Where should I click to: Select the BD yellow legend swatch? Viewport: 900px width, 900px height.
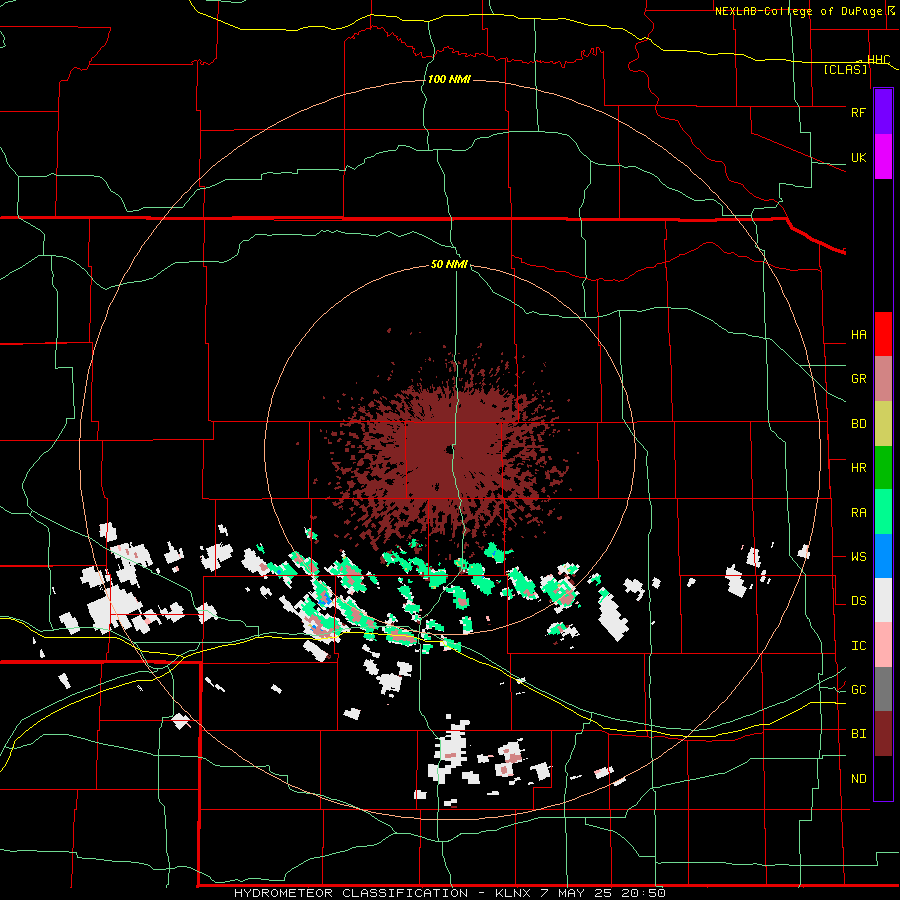883,424
